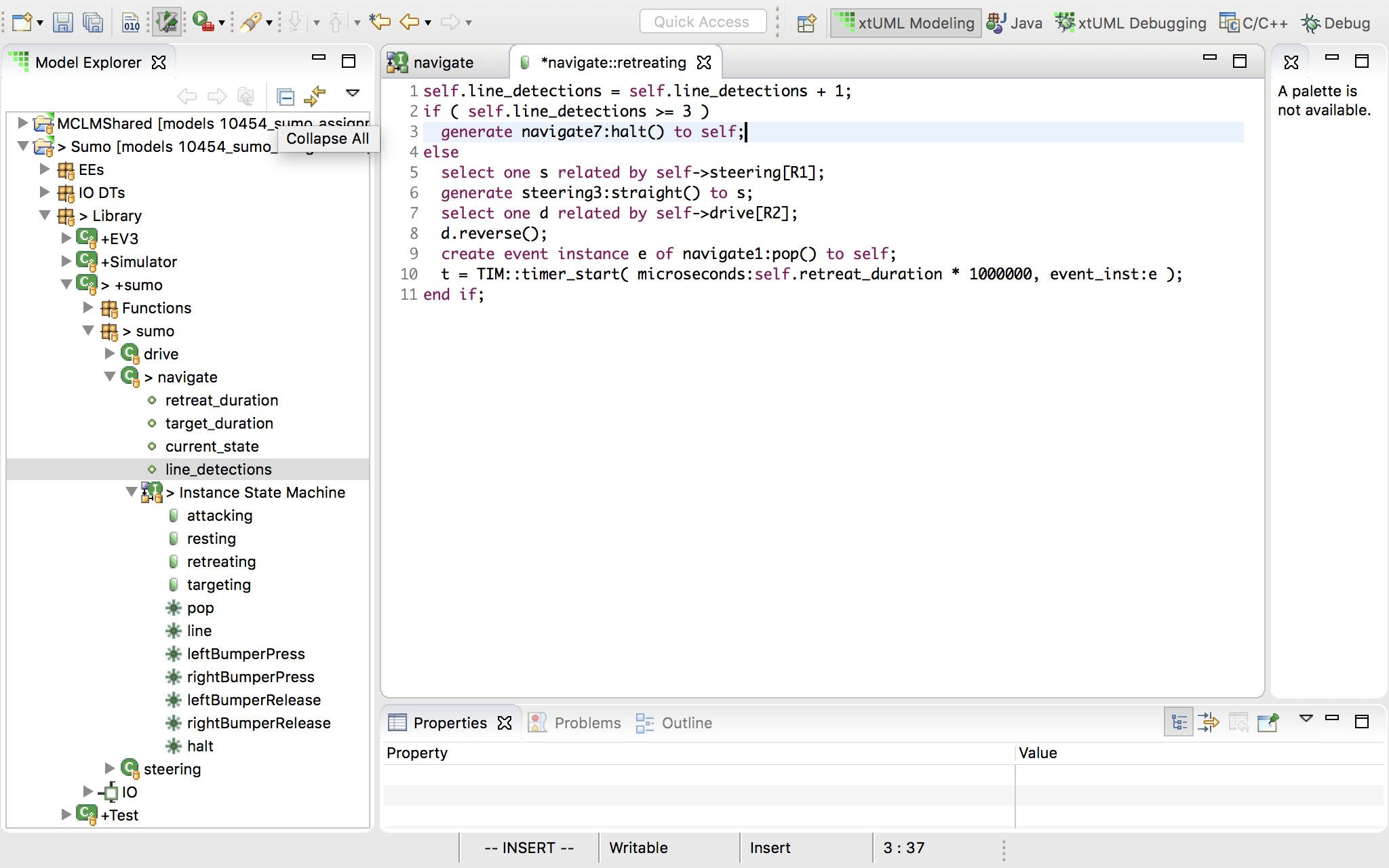Open dropdown arrow next to Run icon
This screenshot has height=868, width=1389.
tap(221, 24)
